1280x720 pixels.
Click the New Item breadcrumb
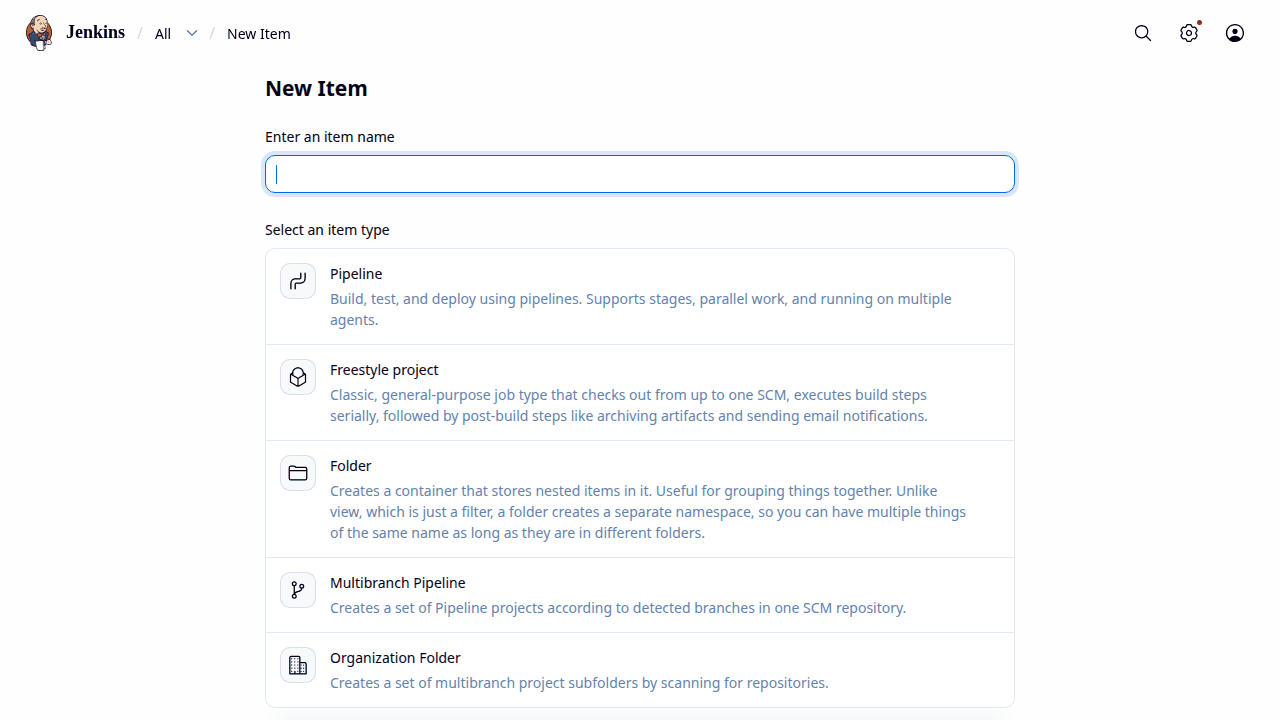259,34
